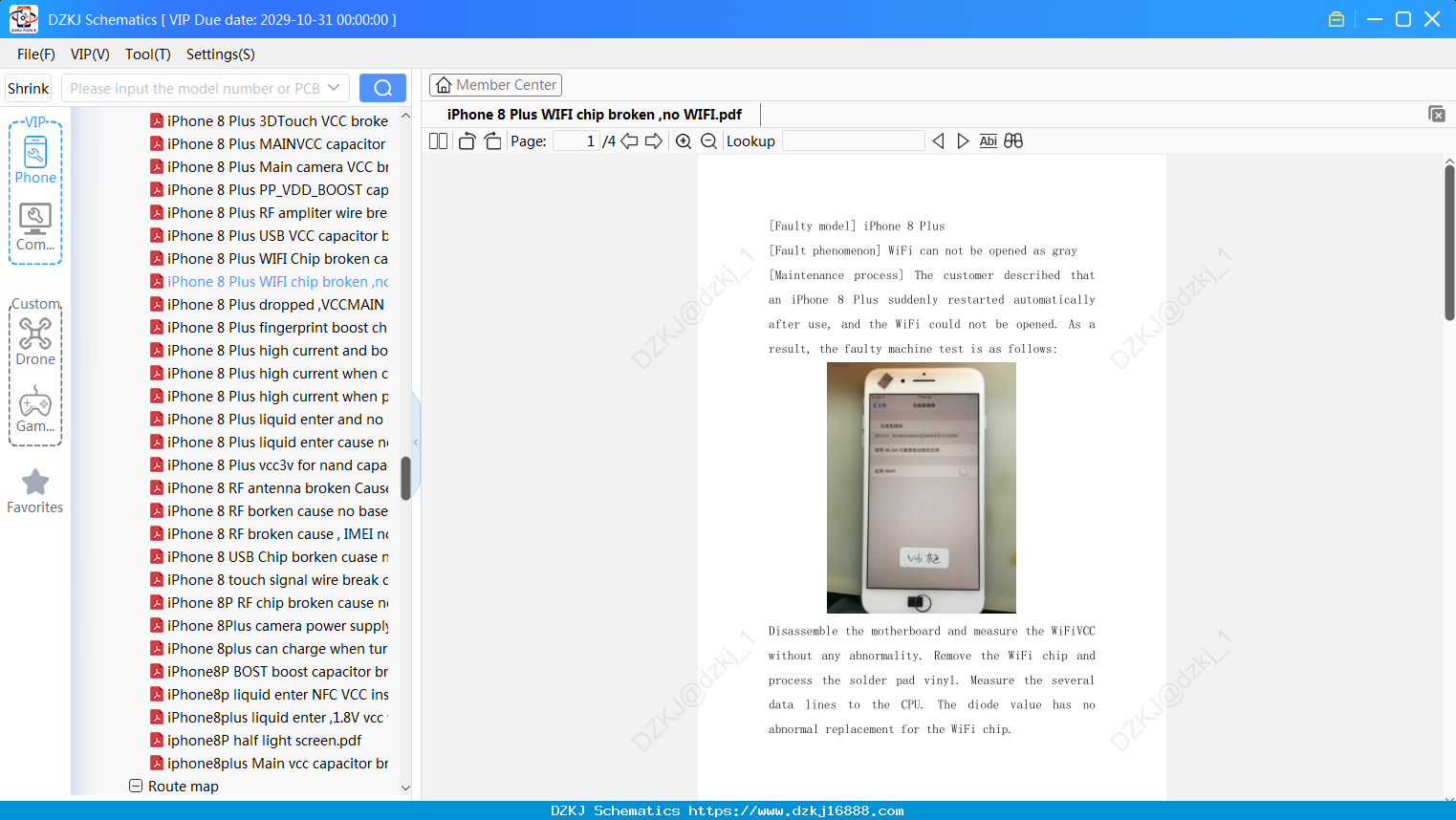Open the Computer category icon
Image resolution: width=1456 pixels, height=820 pixels.
coord(35,227)
